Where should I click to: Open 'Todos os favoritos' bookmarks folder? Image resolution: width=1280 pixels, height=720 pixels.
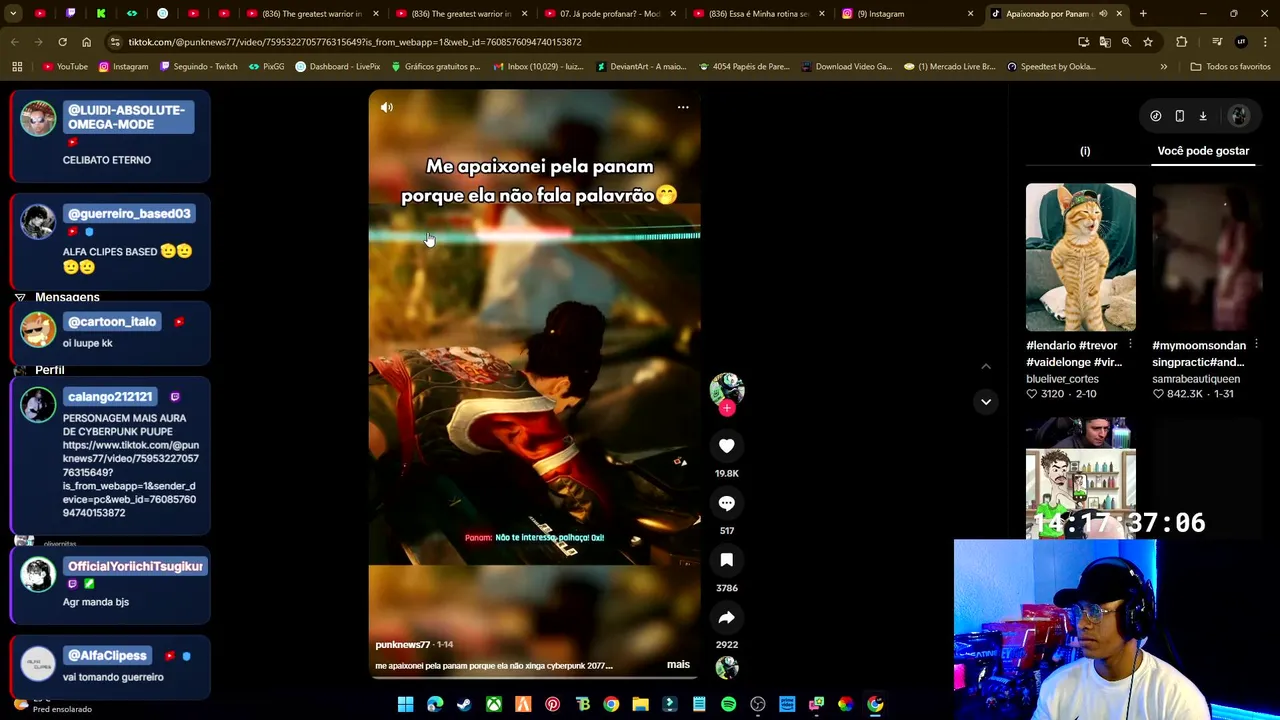pos(1230,67)
